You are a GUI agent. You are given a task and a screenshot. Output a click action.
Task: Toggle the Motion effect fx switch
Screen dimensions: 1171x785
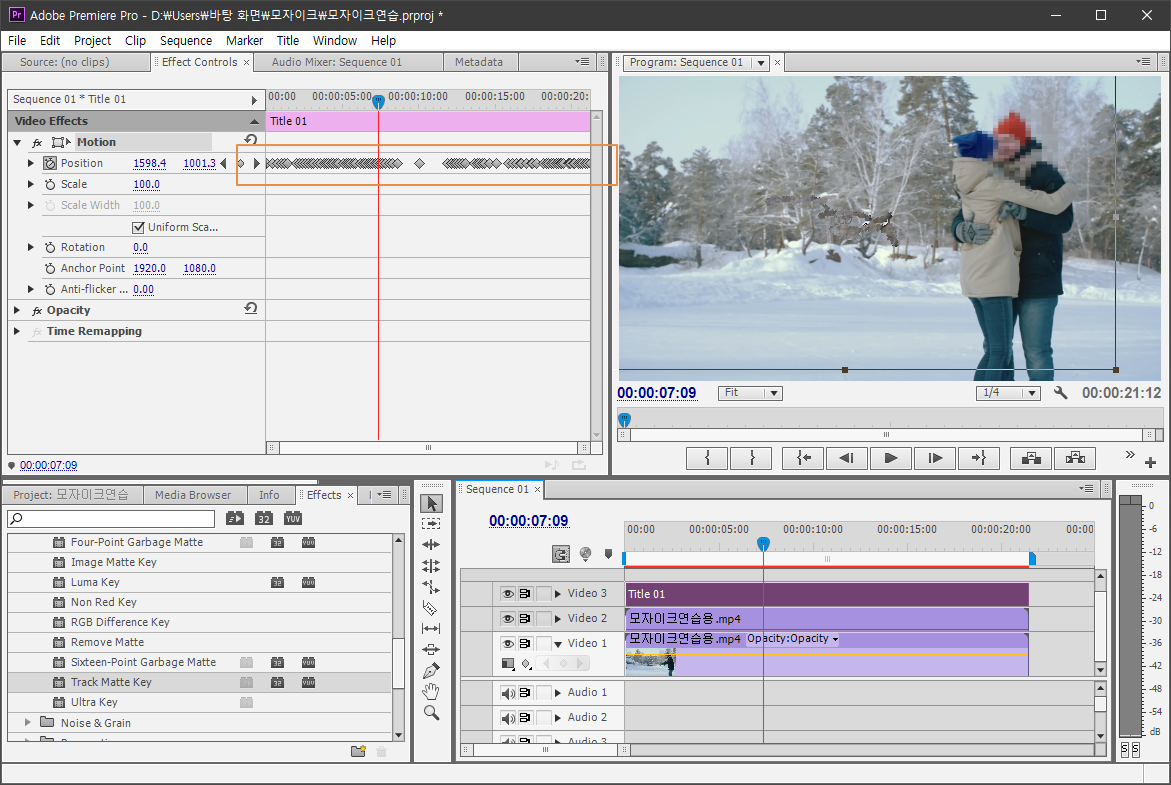coord(37,143)
